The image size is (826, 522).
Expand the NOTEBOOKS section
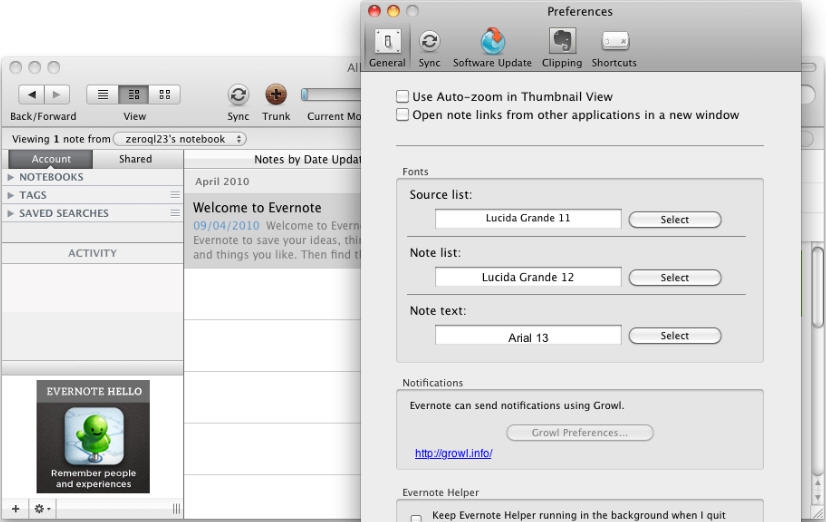pos(11,177)
